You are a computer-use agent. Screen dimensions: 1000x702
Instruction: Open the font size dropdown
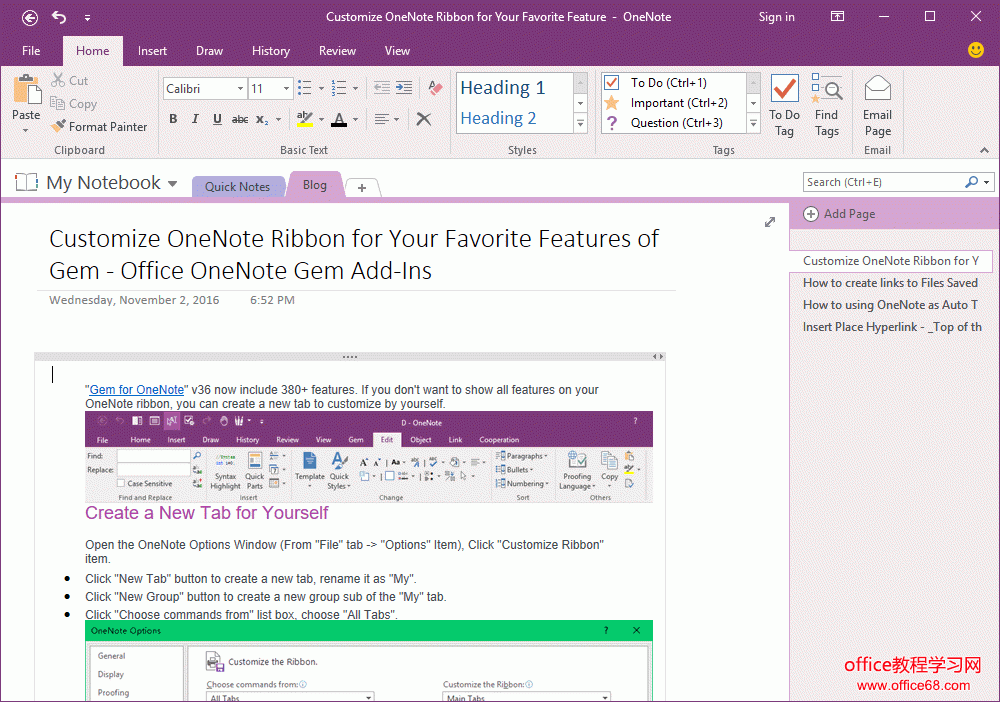point(286,89)
